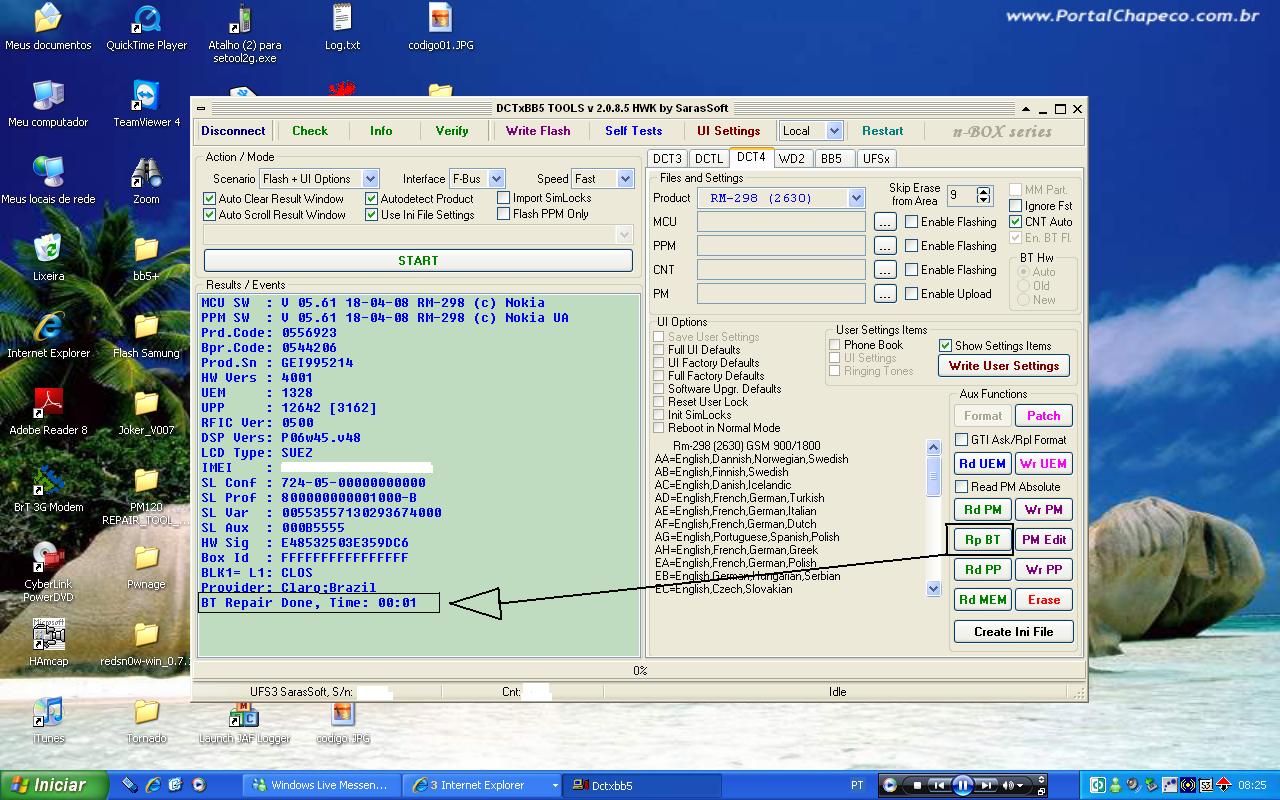This screenshot has height=800, width=1280.
Task: Open Lixeira recycle bin
Action: point(48,258)
